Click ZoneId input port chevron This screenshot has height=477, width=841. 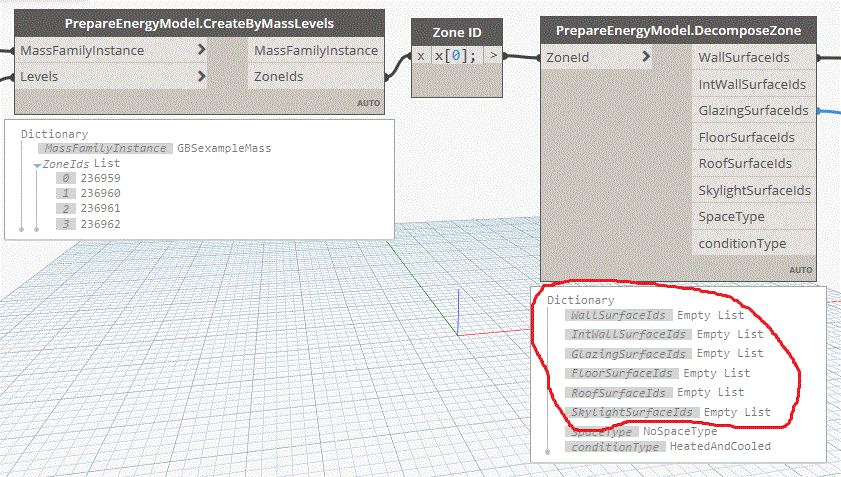(646, 56)
